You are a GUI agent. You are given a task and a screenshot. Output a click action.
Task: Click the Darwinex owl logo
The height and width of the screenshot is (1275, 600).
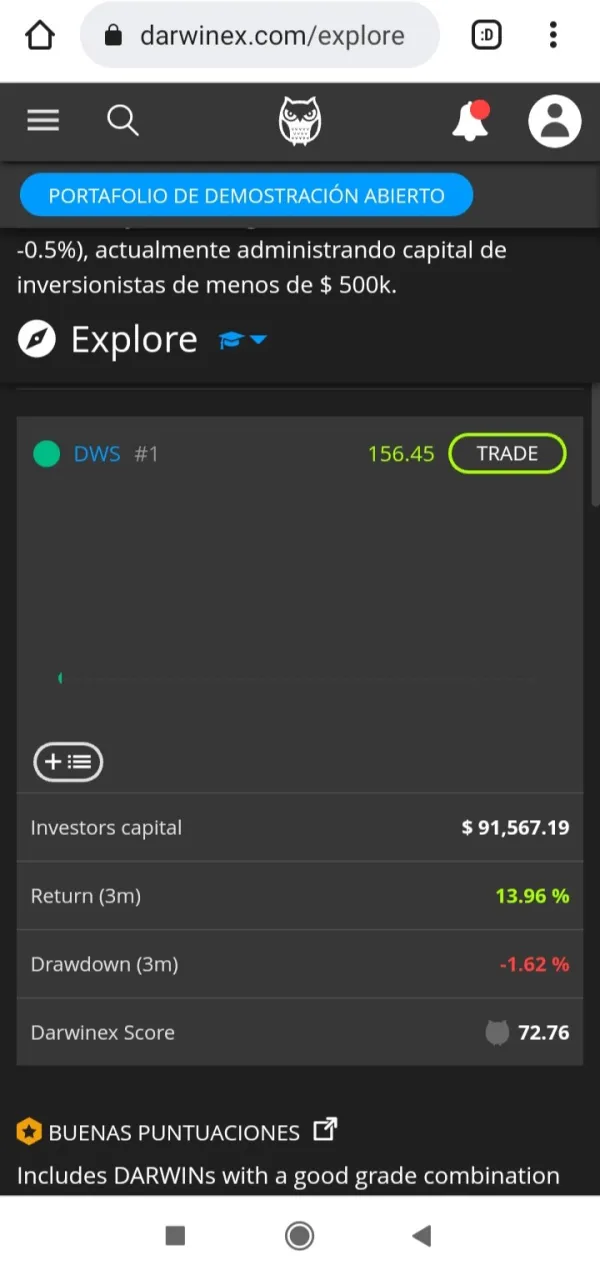(299, 121)
